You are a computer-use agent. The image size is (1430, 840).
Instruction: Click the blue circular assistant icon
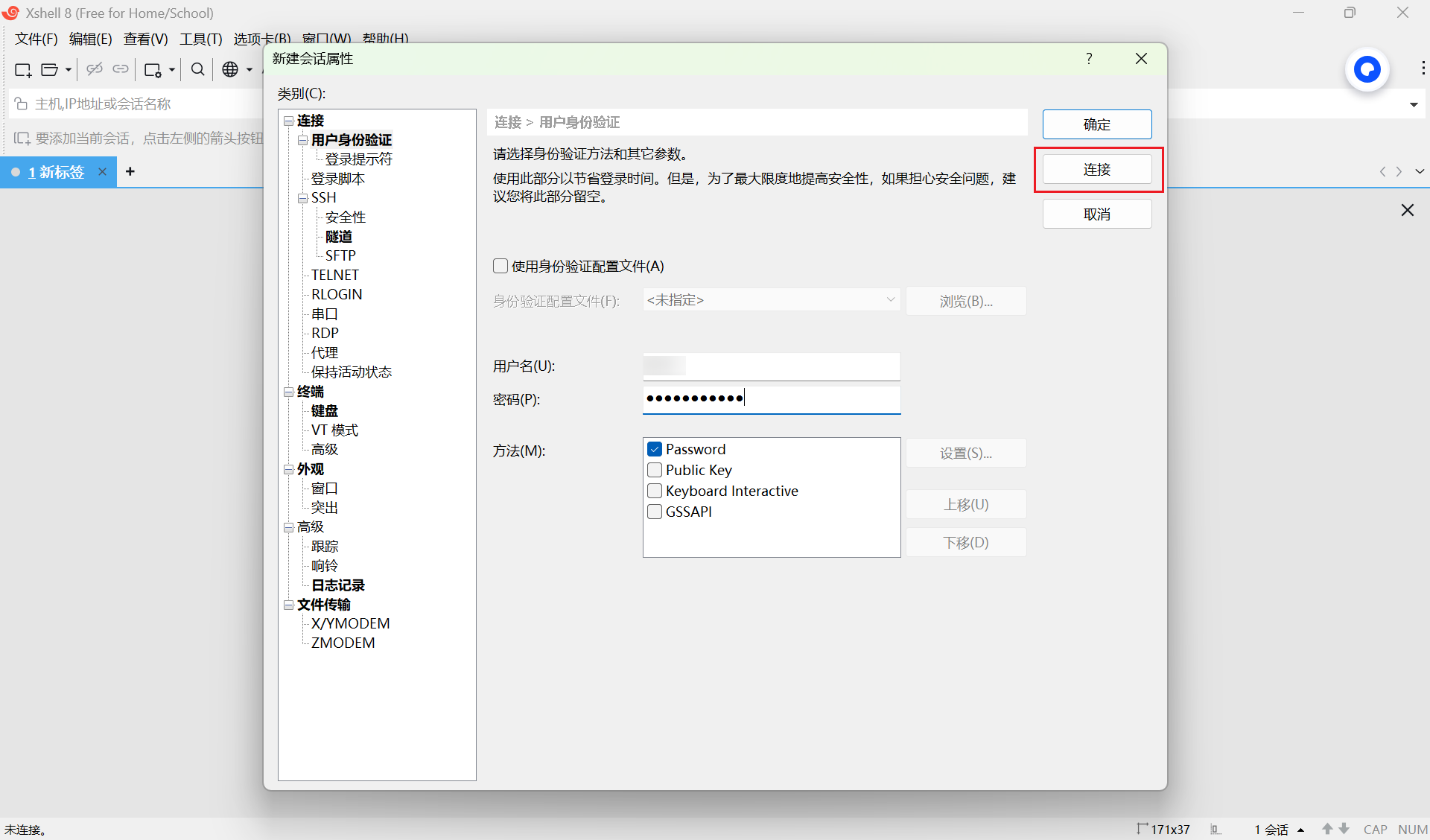click(1367, 70)
